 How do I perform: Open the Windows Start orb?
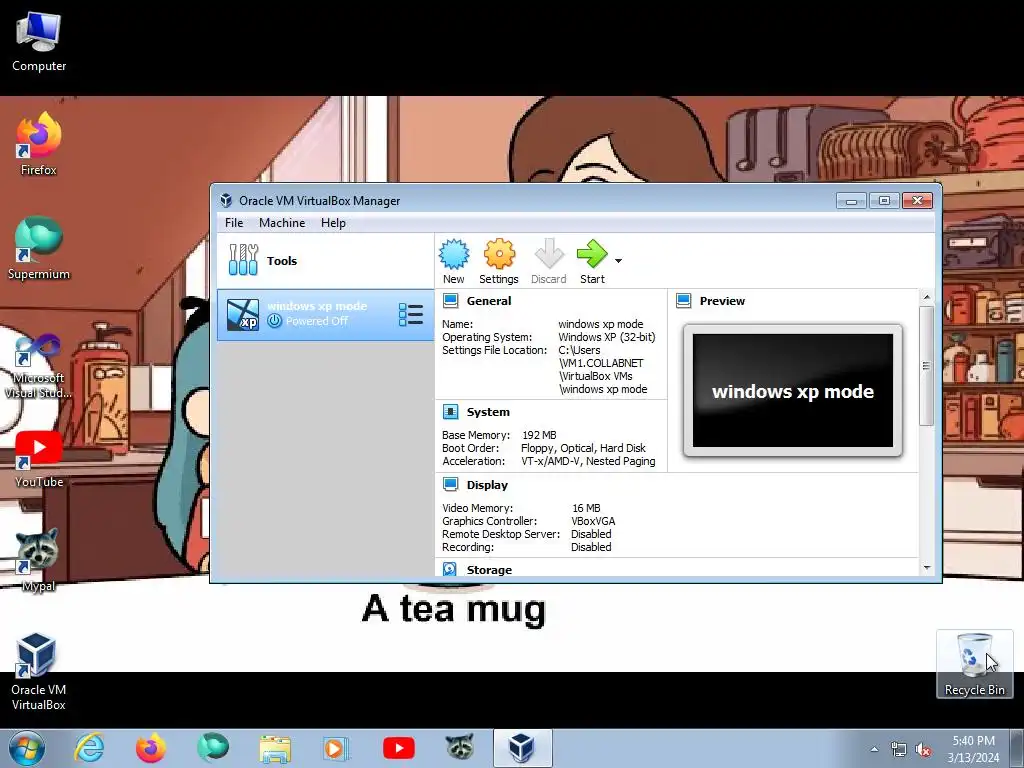click(x=27, y=748)
